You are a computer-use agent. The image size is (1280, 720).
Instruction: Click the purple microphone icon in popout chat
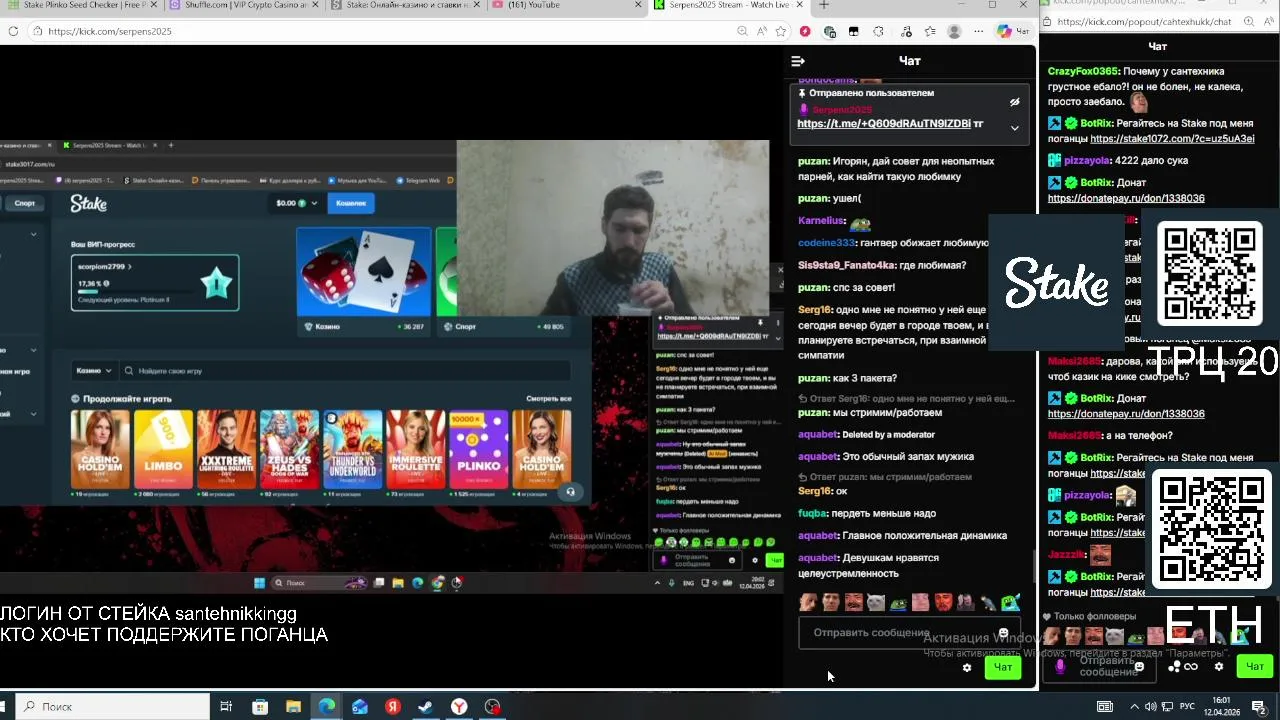(x=1060, y=666)
